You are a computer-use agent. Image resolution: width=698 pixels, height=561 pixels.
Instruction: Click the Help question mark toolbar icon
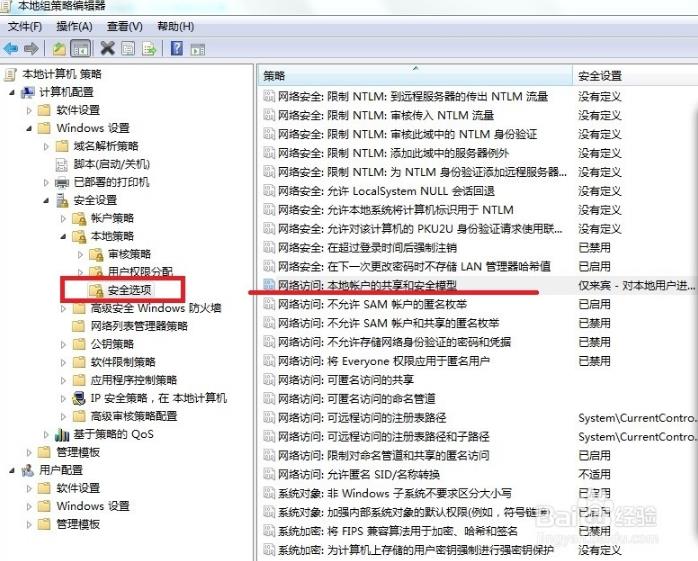[176, 48]
